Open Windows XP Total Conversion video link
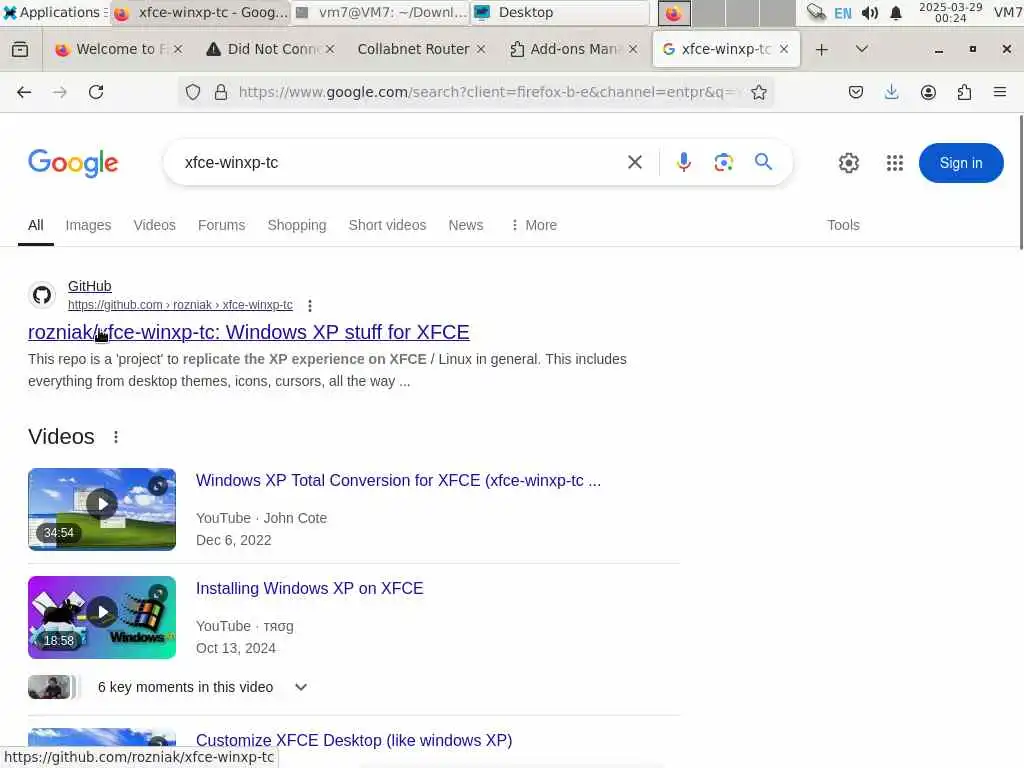The width and height of the screenshot is (1024, 768). (x=398, y=481)
